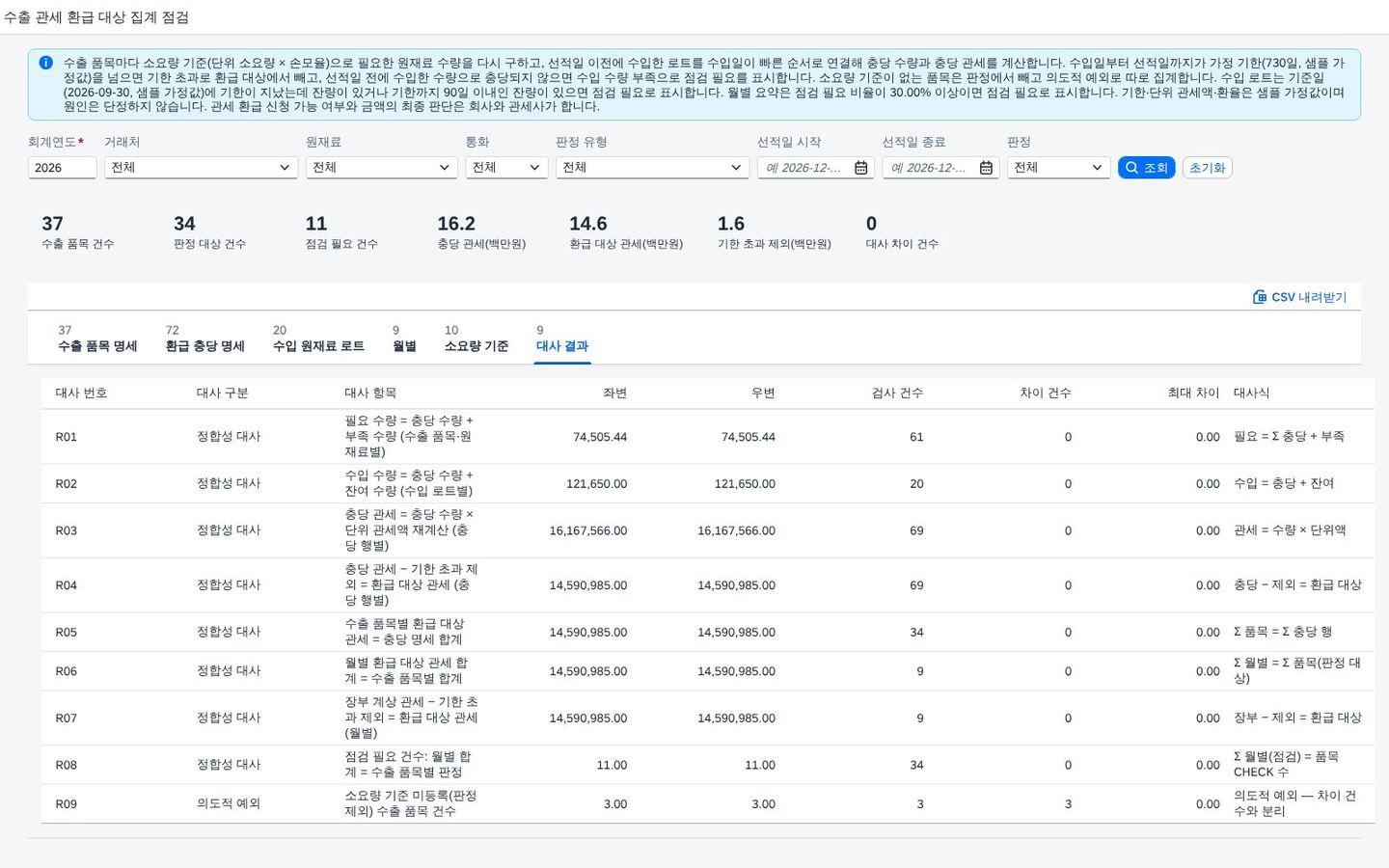Open the calendar picker for 선적일 종료
Viewport: 1389px width, 868px height.
pyautogui.click(x=986, y=168)
